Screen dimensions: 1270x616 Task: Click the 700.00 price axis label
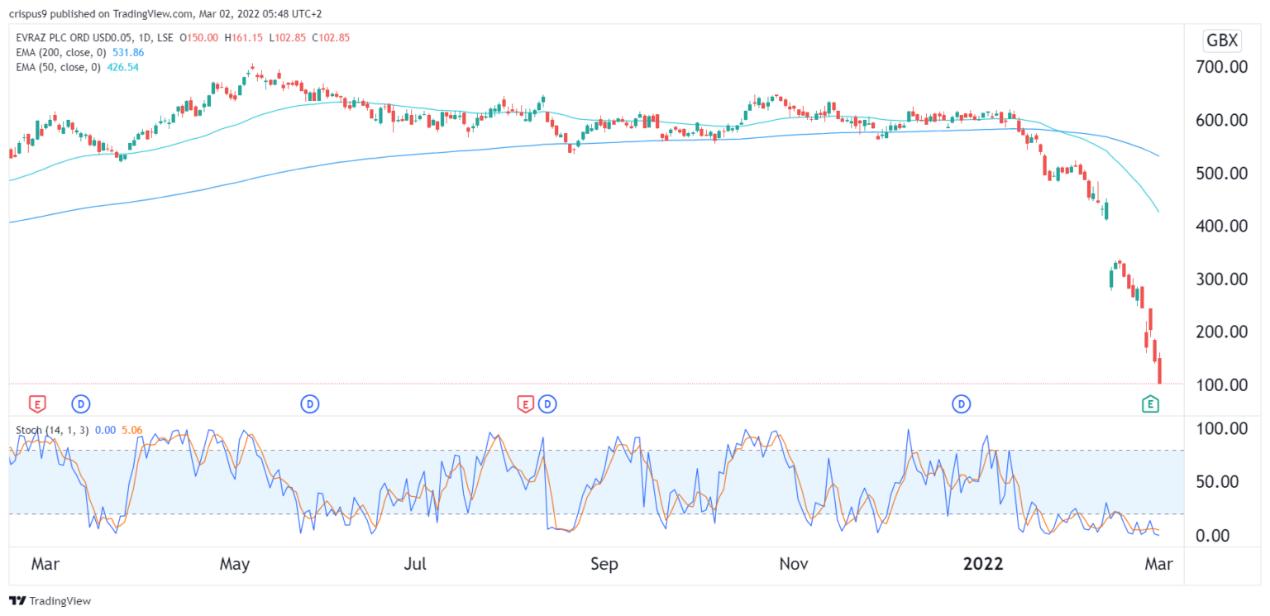pos(1222,67)
